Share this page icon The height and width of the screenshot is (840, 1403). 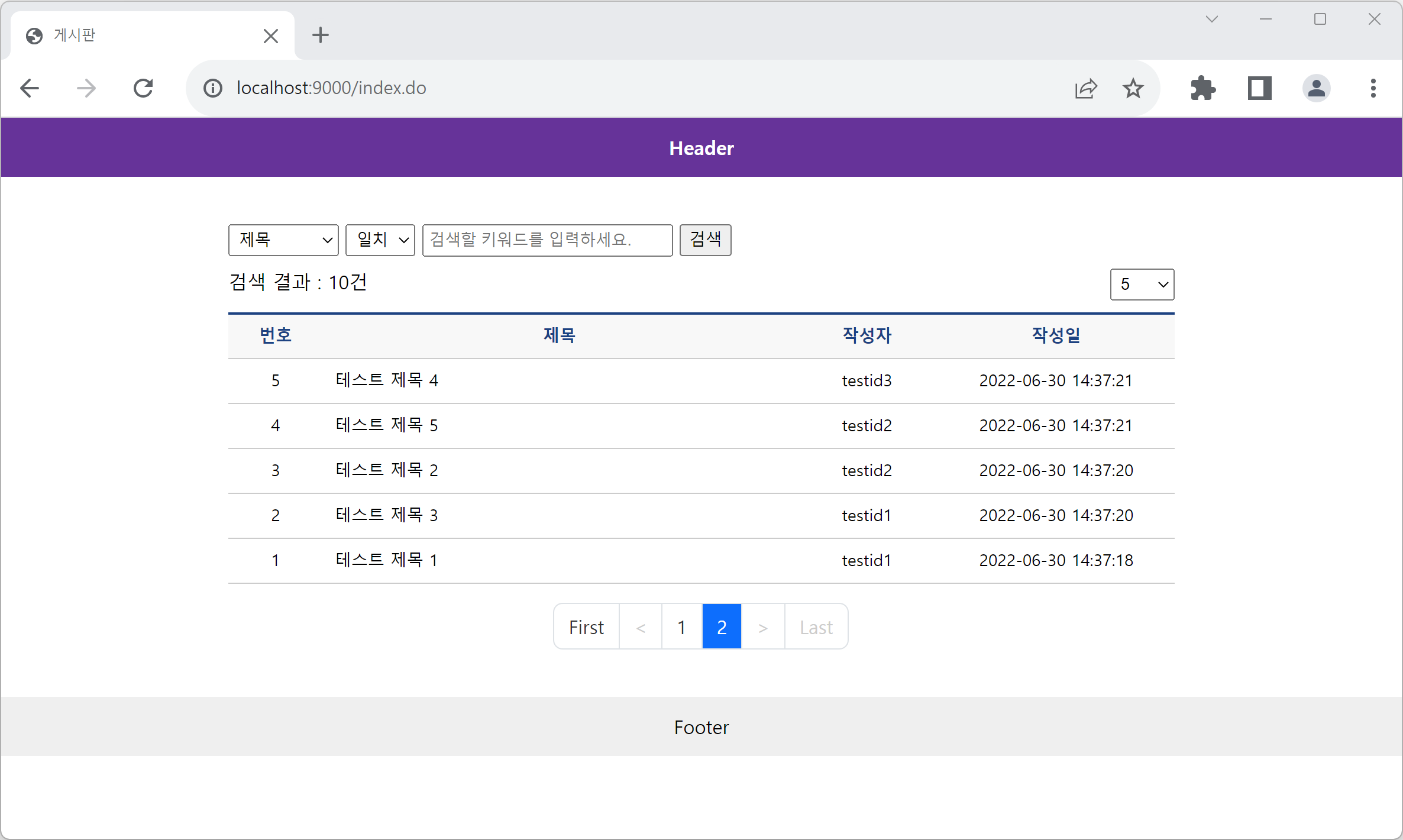[1086, 89]
